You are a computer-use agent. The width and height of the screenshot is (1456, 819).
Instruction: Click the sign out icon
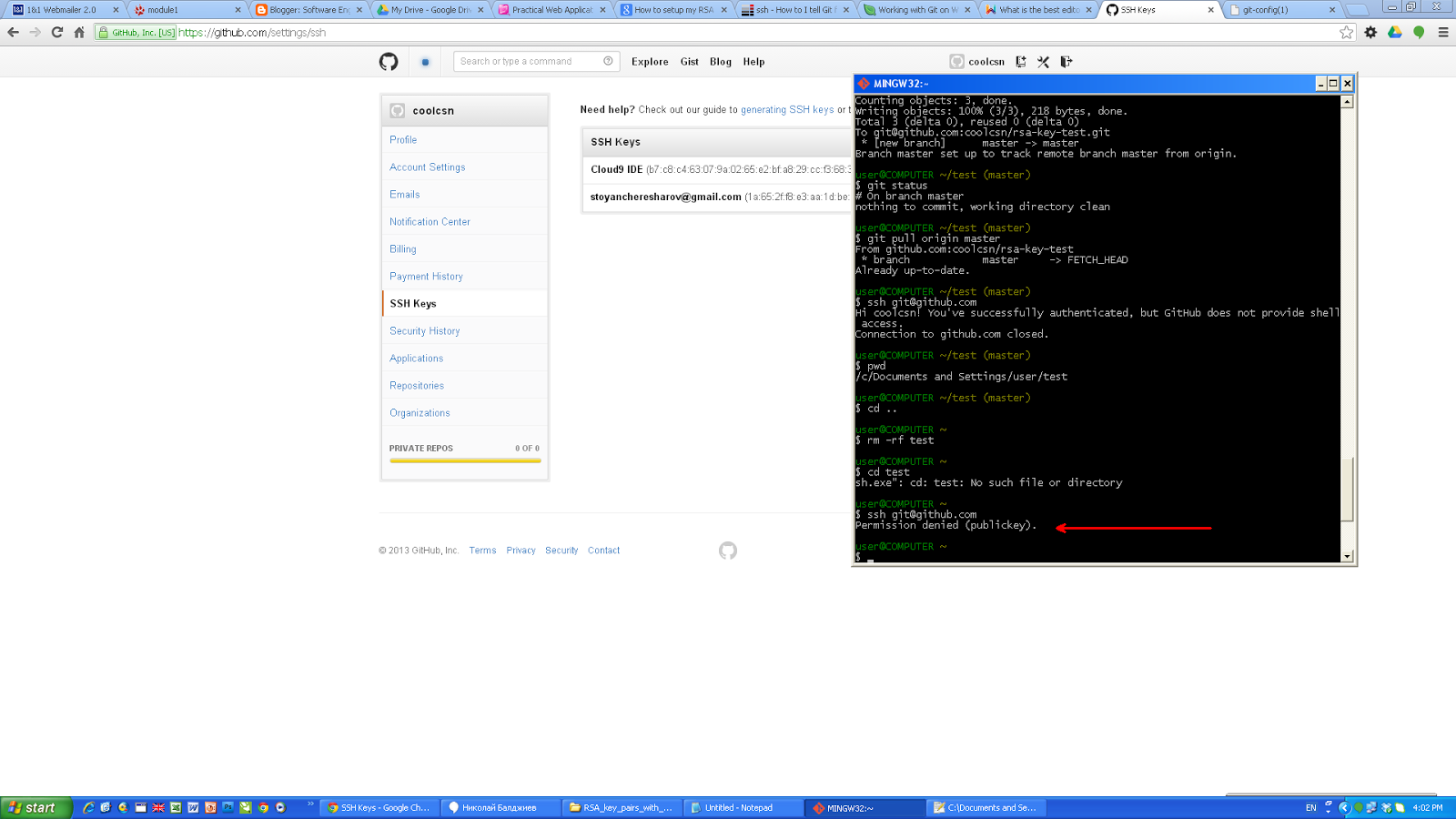click(1066, 62)
